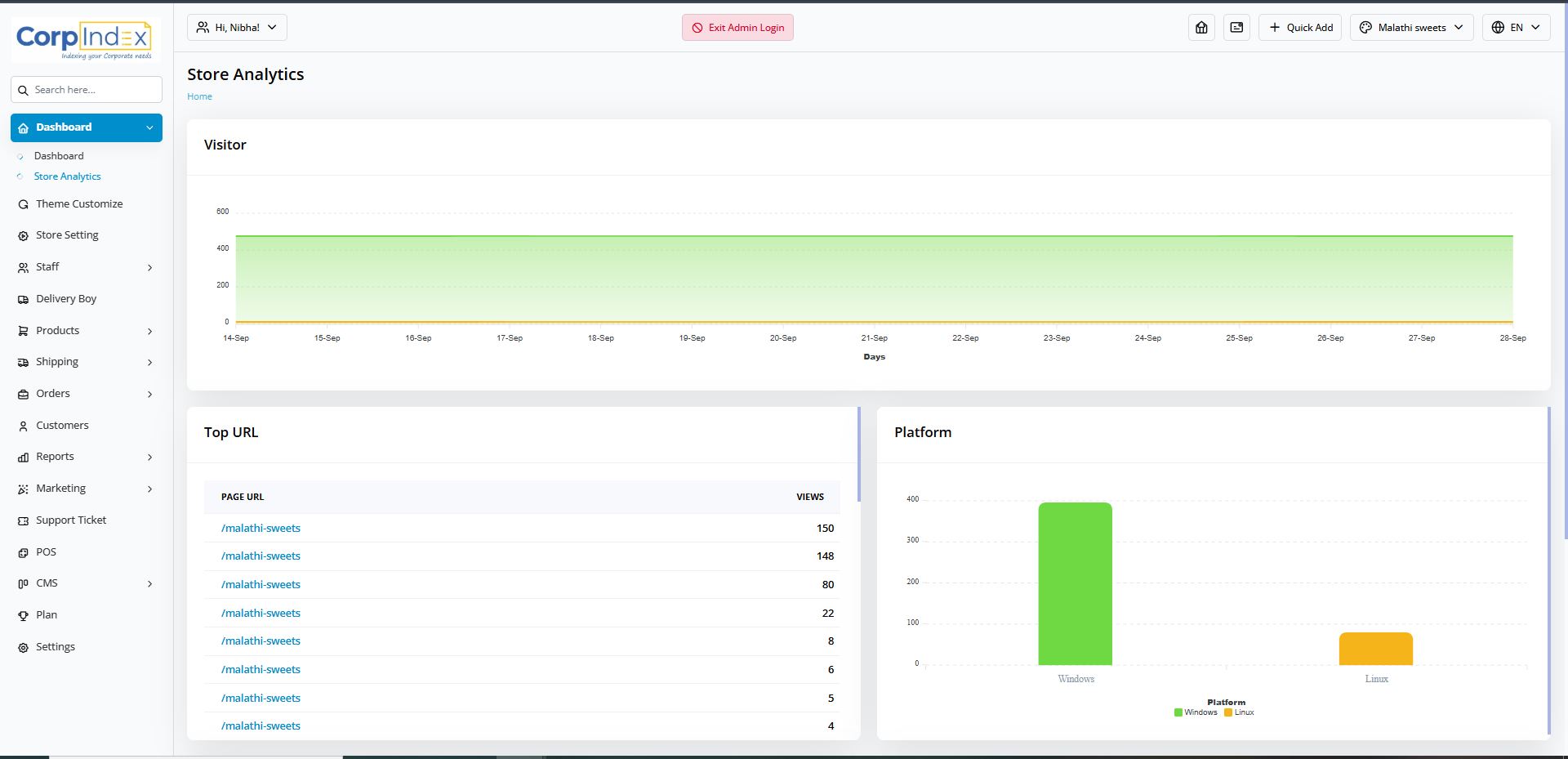1568x759 pixels.
Task: Click the Home breadcrumb link
Action: (199, 96)
